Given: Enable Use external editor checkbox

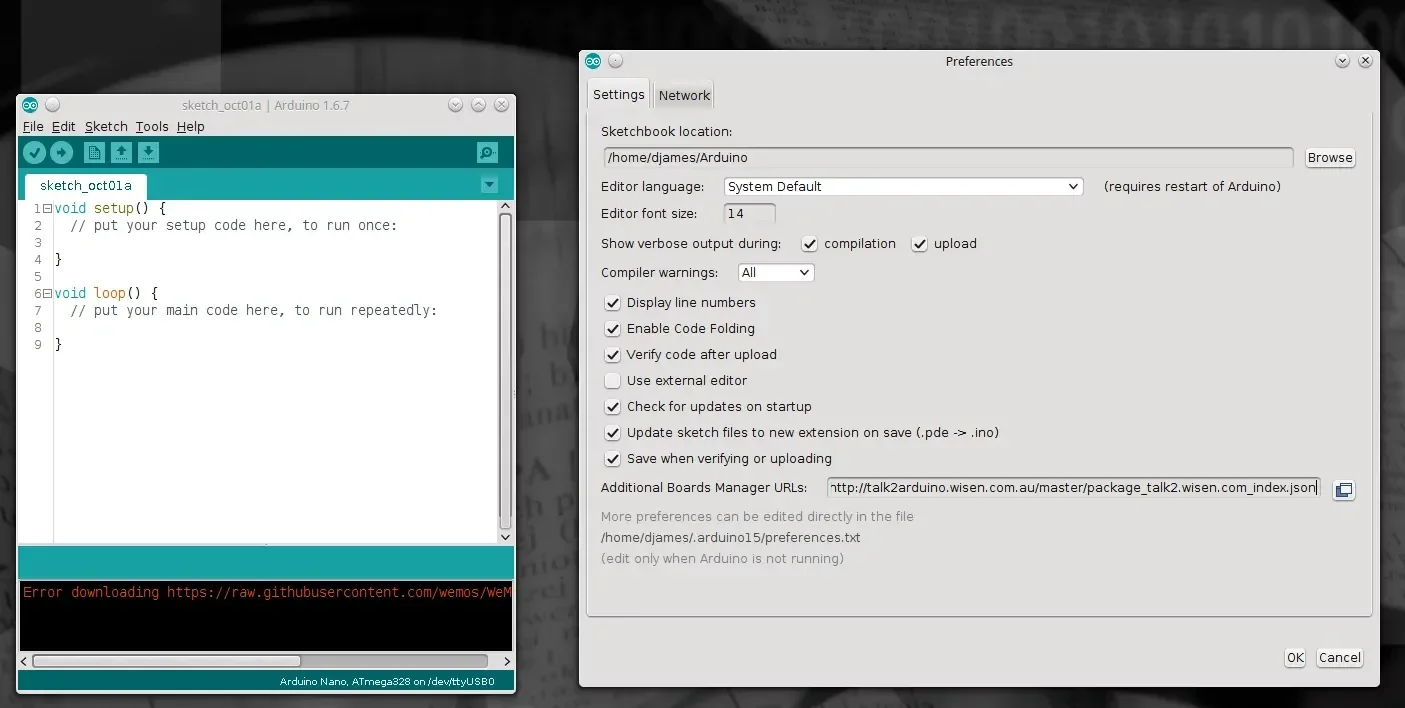Looking at the screenshot, I should point(613,381).
